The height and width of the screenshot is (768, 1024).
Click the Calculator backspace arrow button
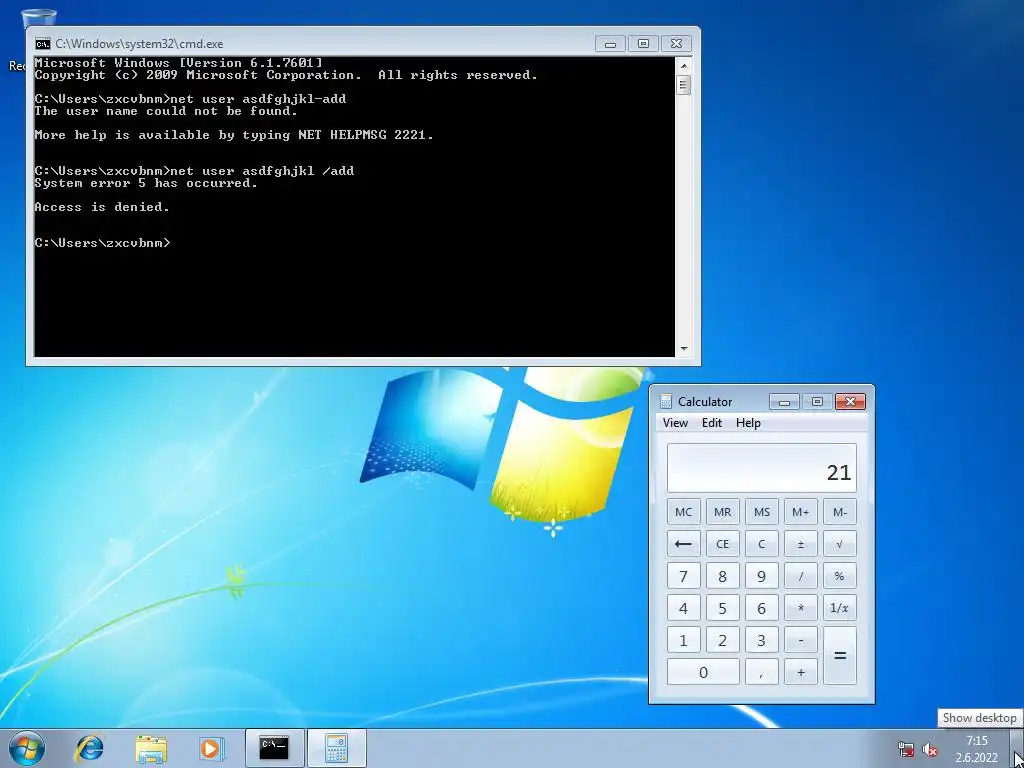click(x=683, y=544)
